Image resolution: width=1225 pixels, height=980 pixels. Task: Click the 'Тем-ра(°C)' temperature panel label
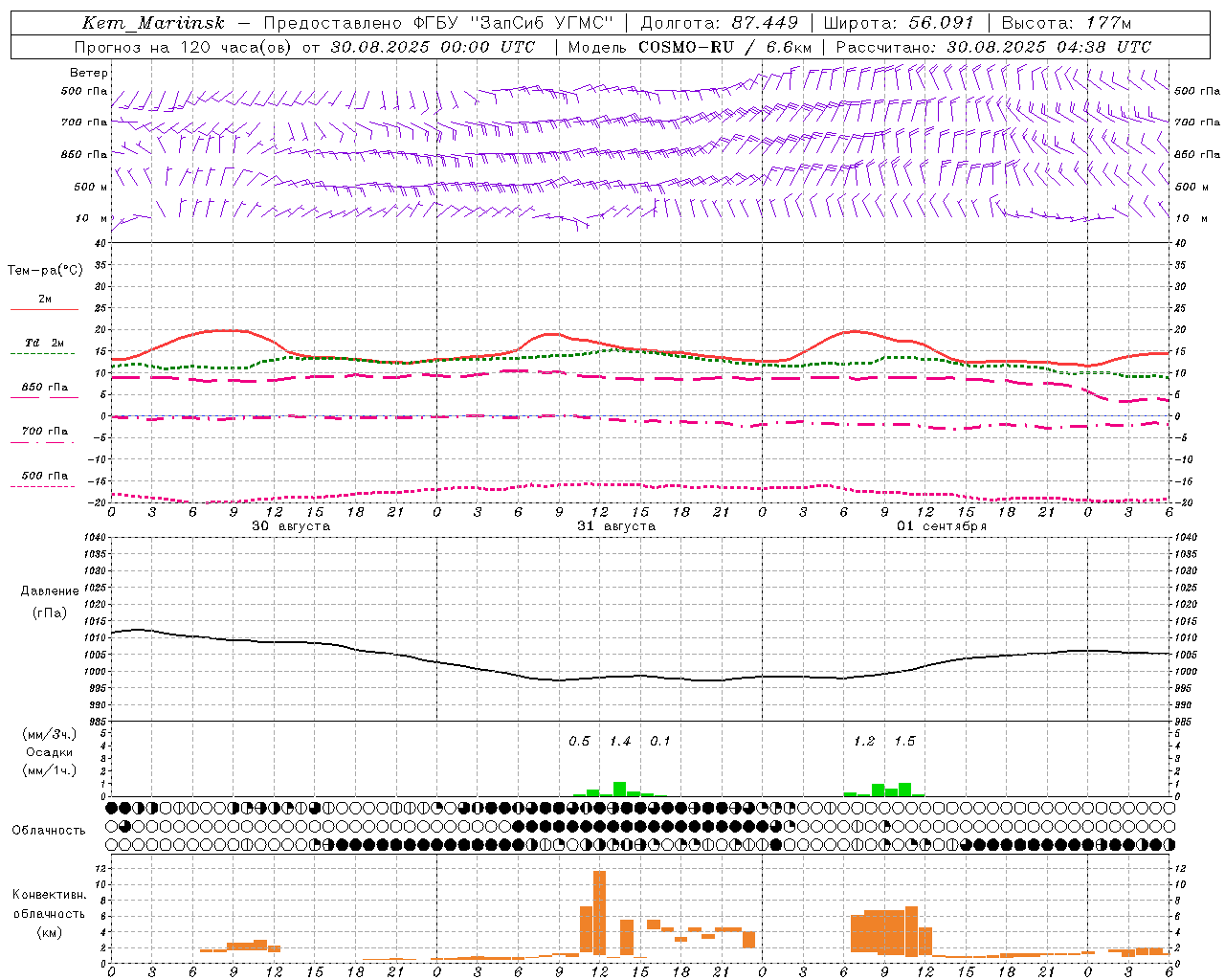pyautogui.click(x=45, y=271)
